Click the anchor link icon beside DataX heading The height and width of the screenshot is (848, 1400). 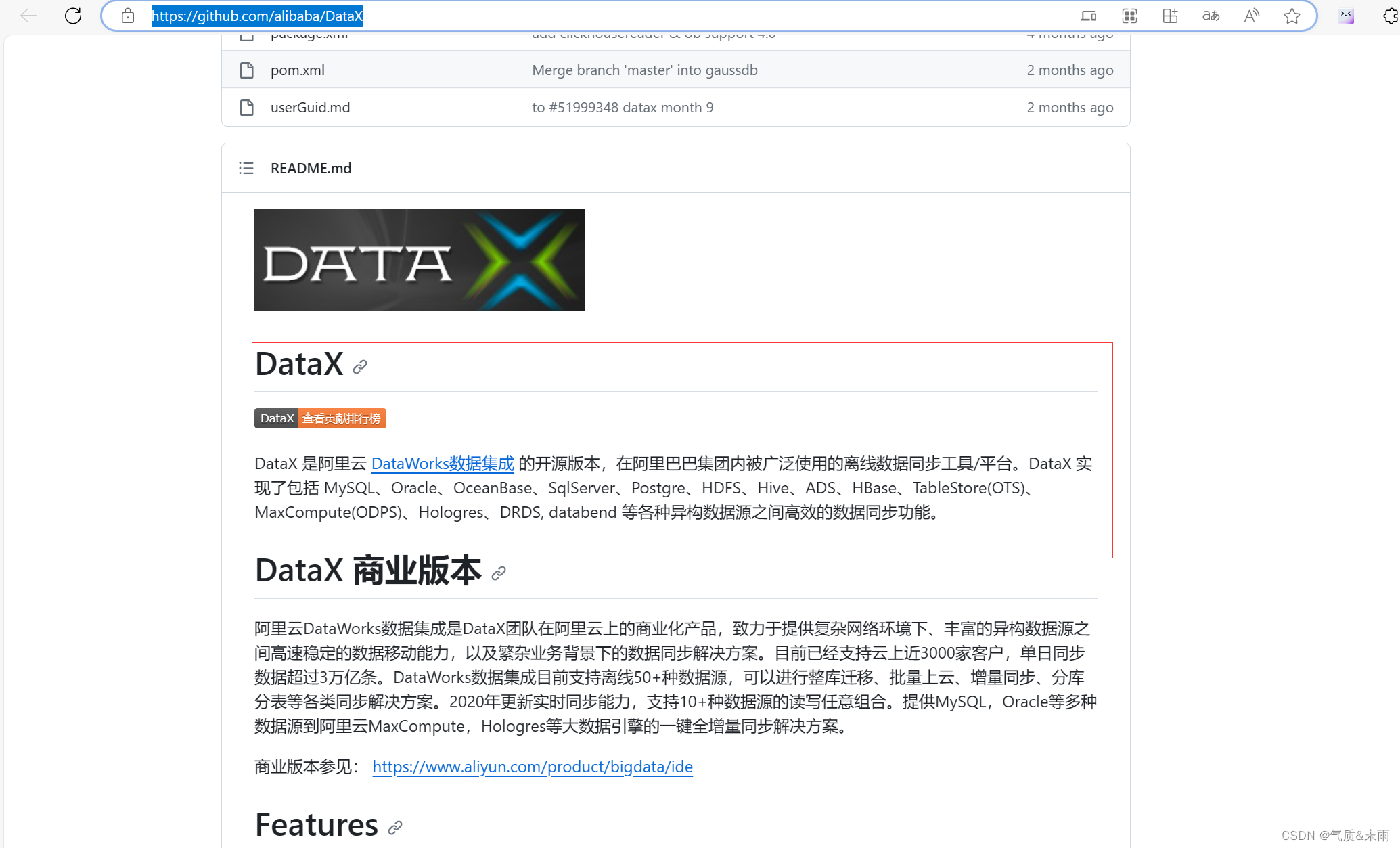click(x=360, y=367)
